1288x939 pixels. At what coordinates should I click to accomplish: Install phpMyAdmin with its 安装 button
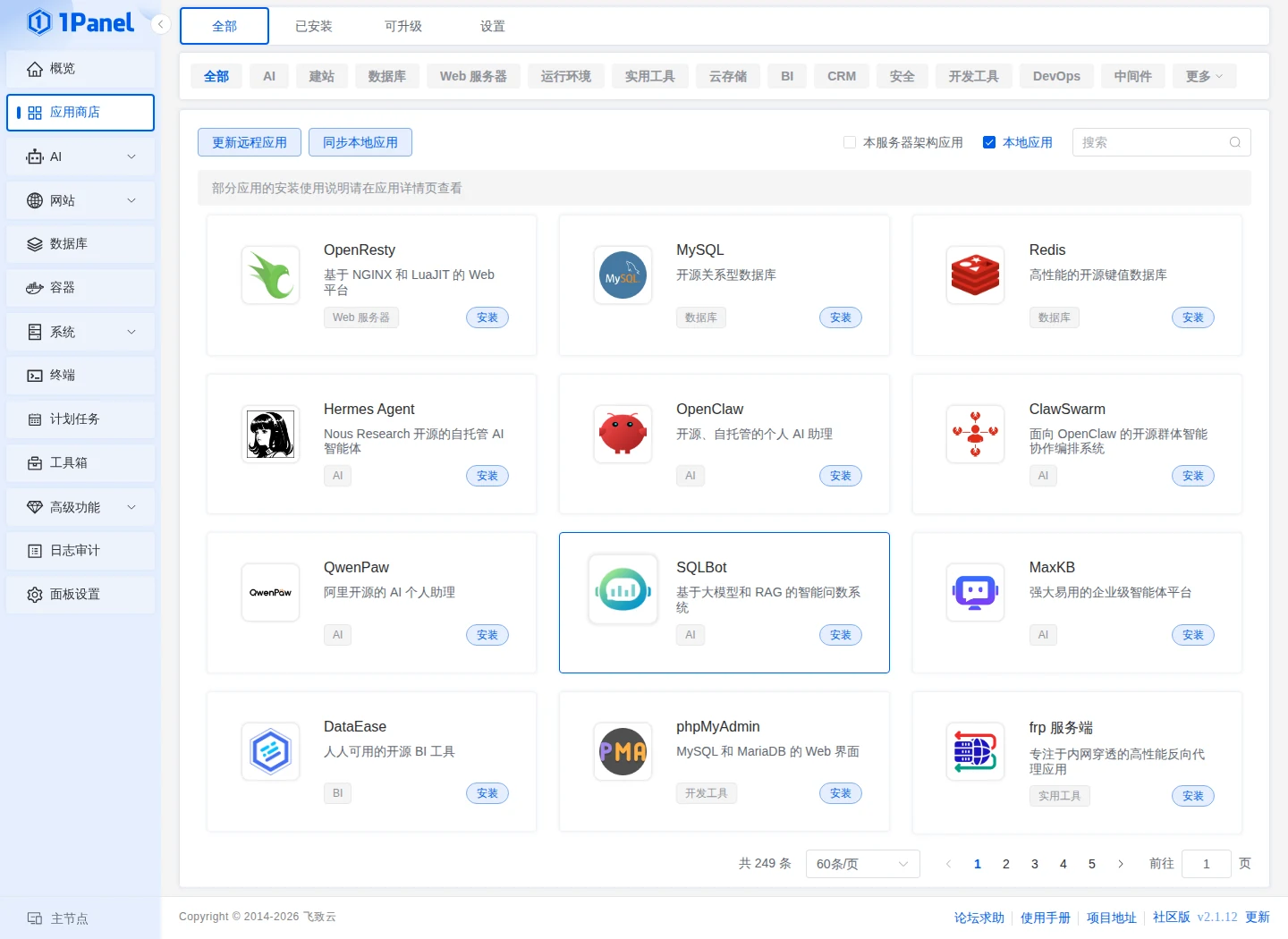pos(841,793)
